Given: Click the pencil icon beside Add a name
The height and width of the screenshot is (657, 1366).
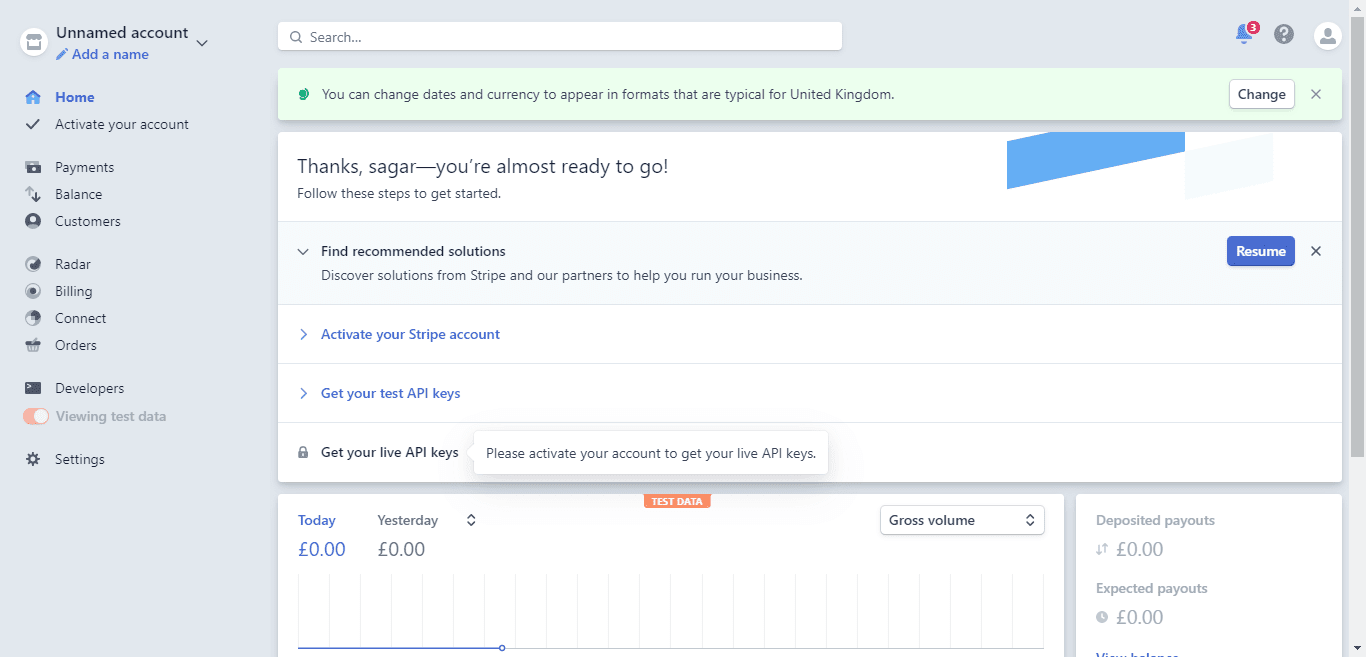Looking at the screenshot, I should (x=62, y=55).
